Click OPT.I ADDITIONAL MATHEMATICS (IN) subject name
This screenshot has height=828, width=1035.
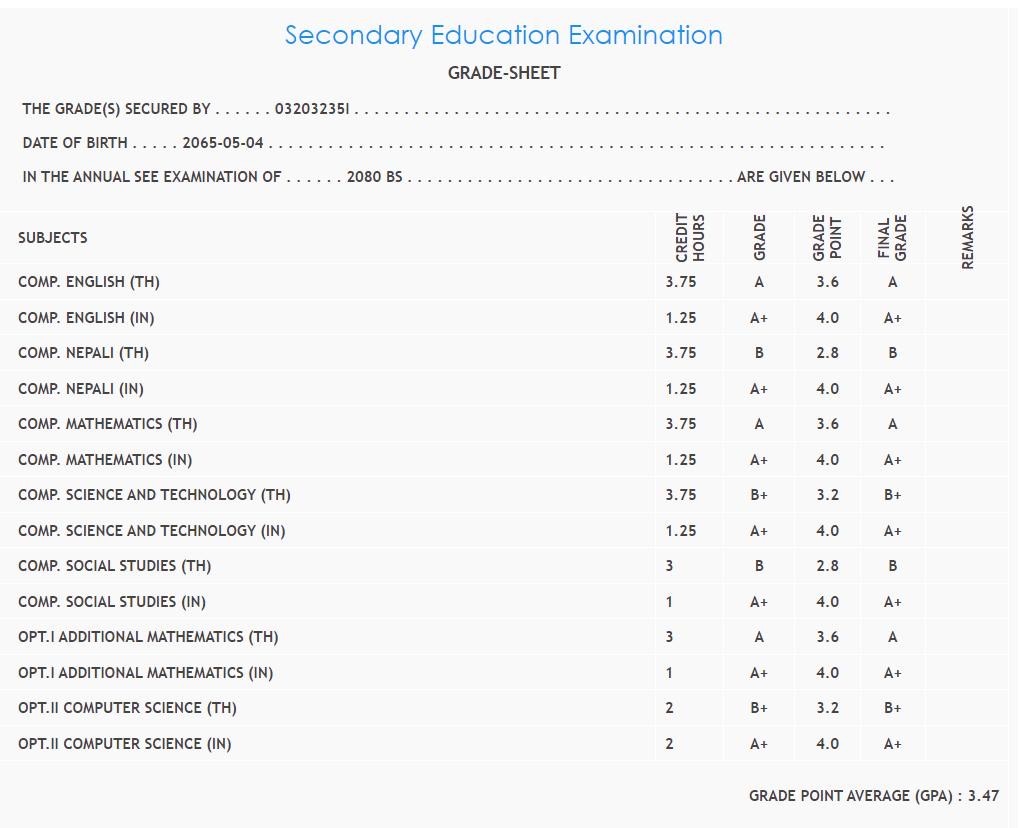[x=146, y=673]
